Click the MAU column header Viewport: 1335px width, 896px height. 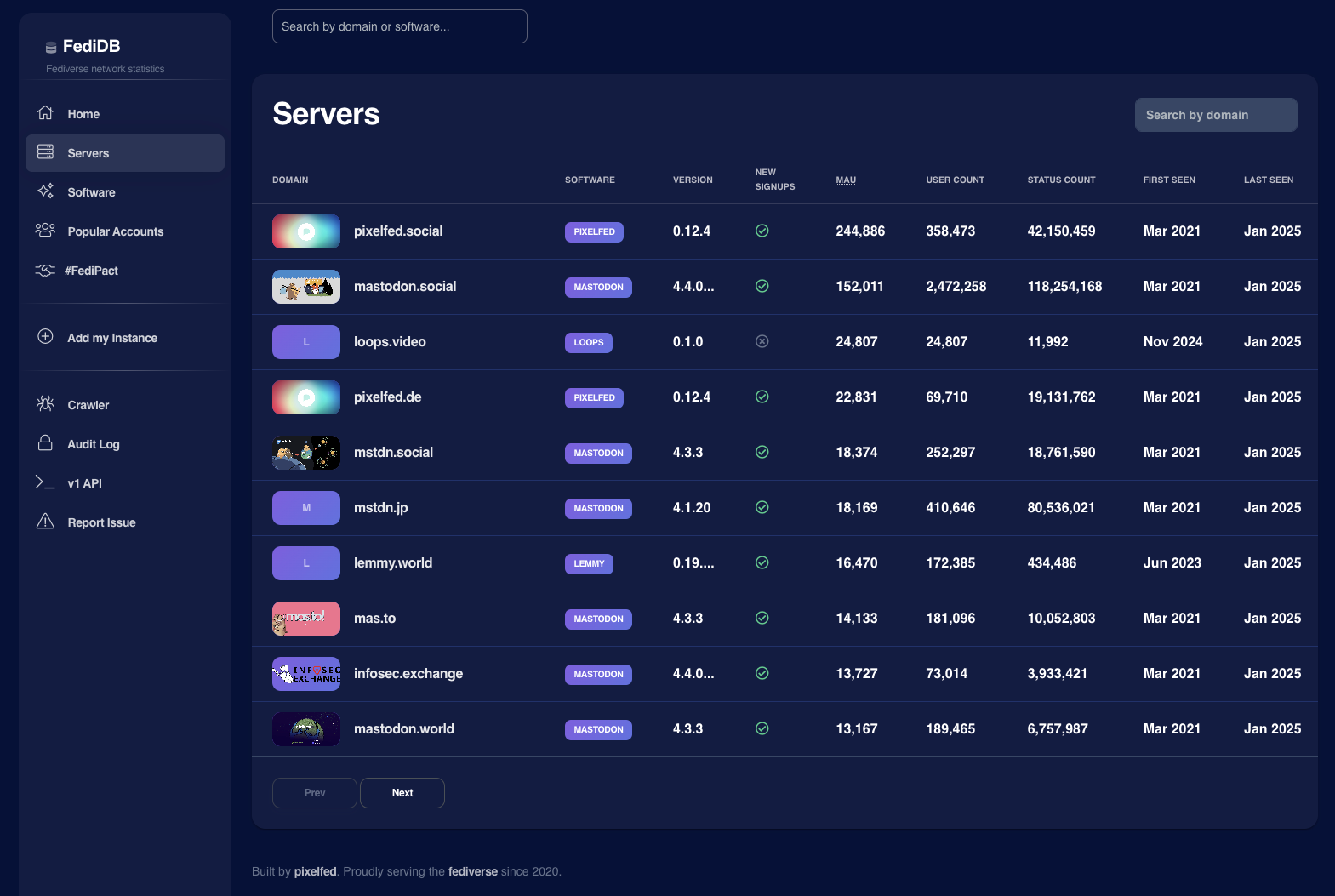click(x=846, y=180)
